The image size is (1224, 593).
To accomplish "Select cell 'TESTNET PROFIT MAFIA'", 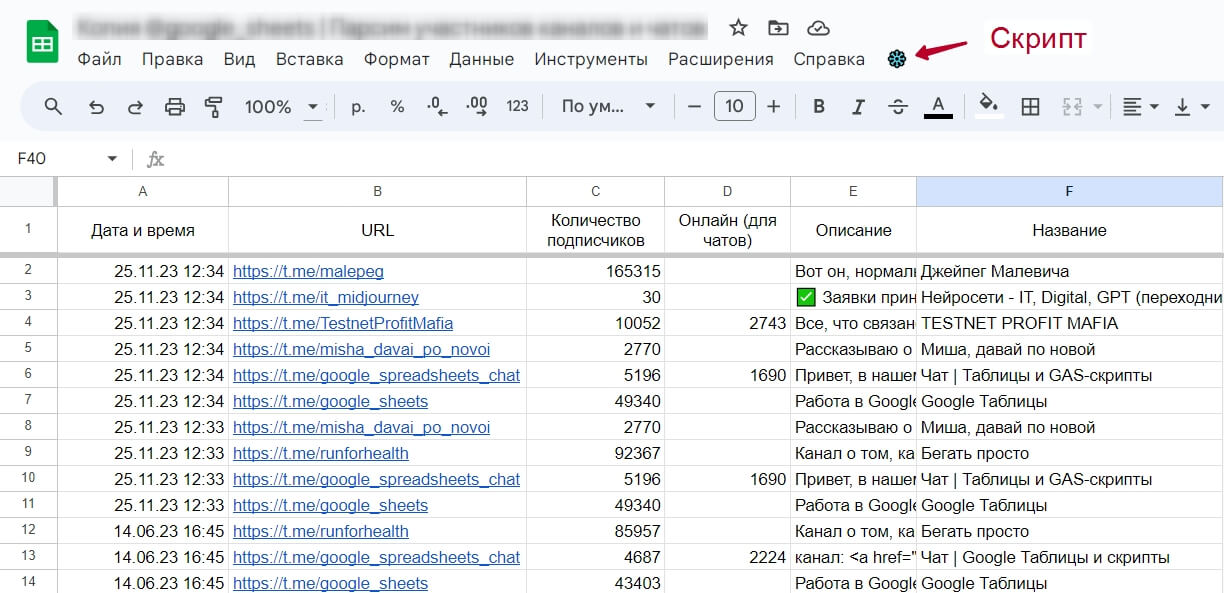I will (1069, 323).
